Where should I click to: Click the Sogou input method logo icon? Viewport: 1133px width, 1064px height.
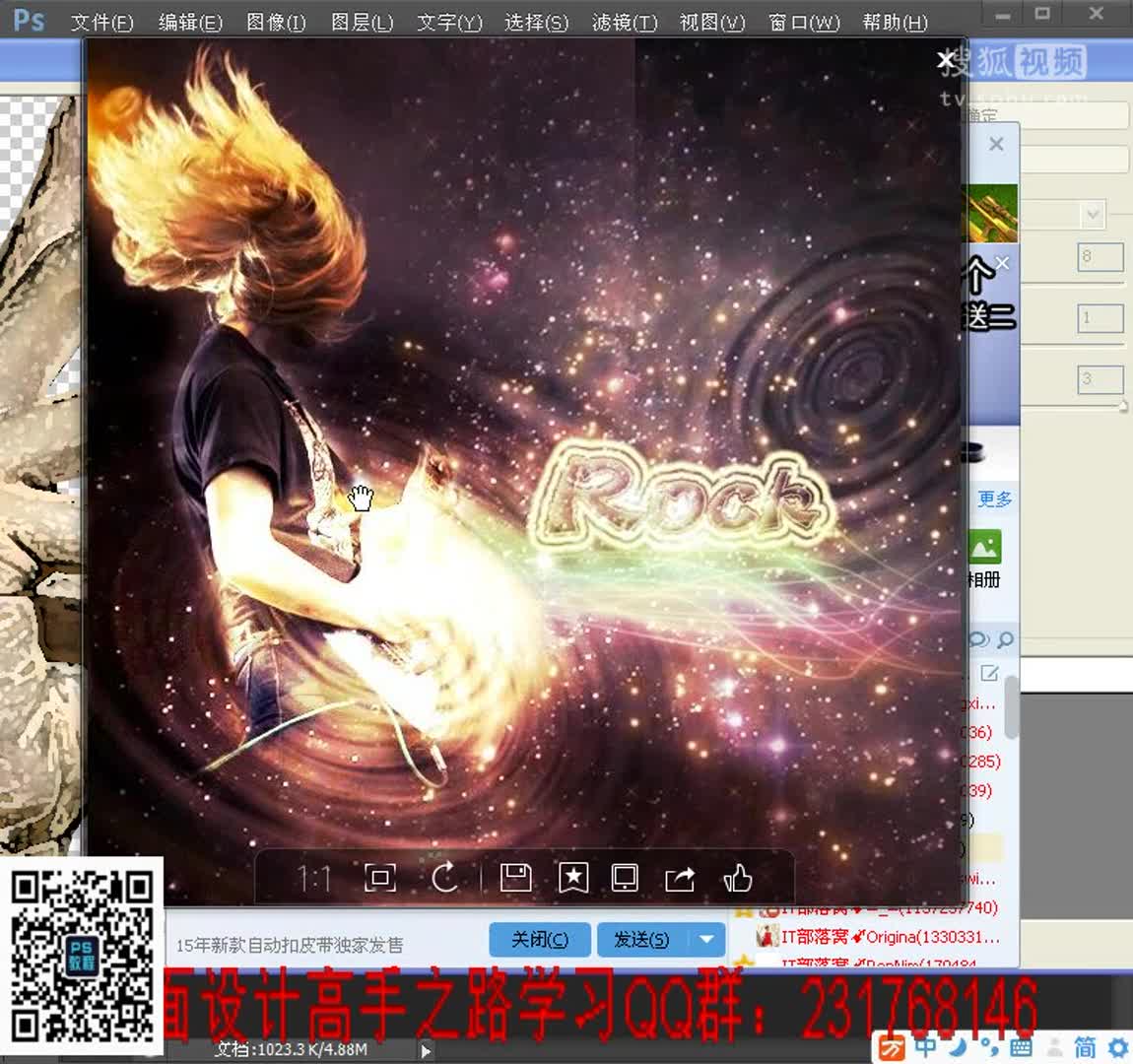(x=891, y=1047)
